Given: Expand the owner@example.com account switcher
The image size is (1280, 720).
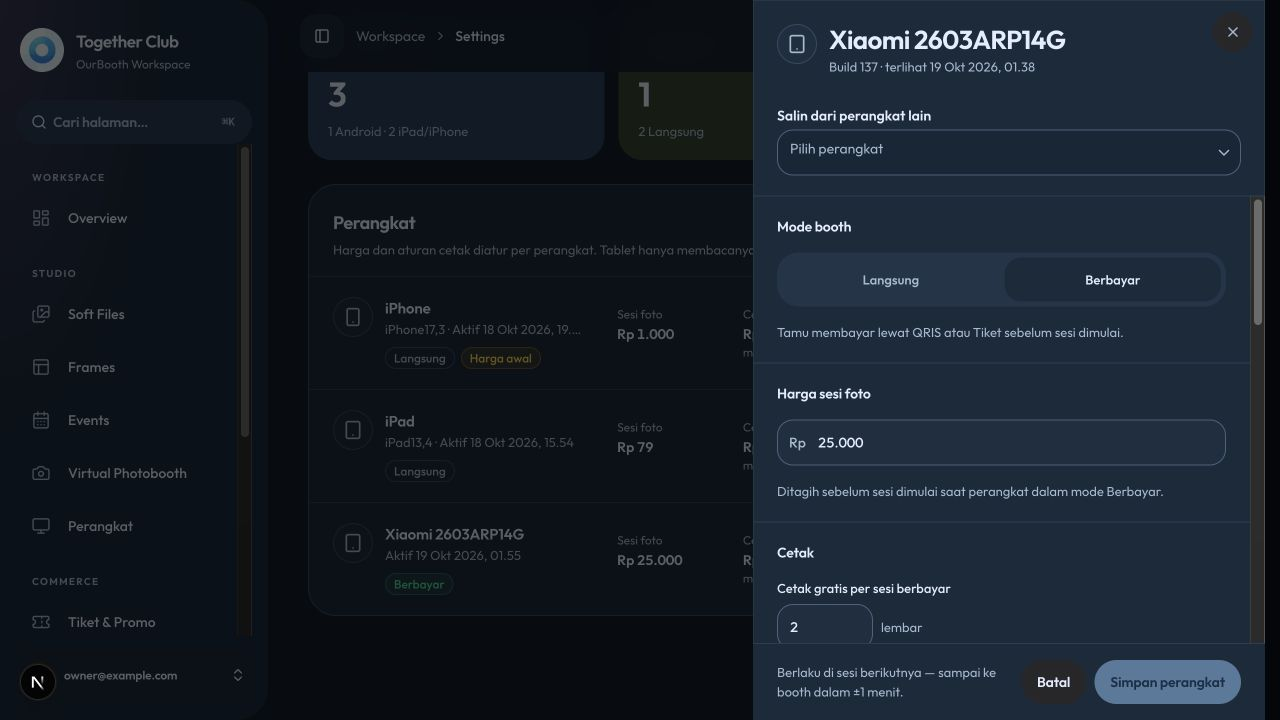Looking at the screenshot, I should coord(238,675).
